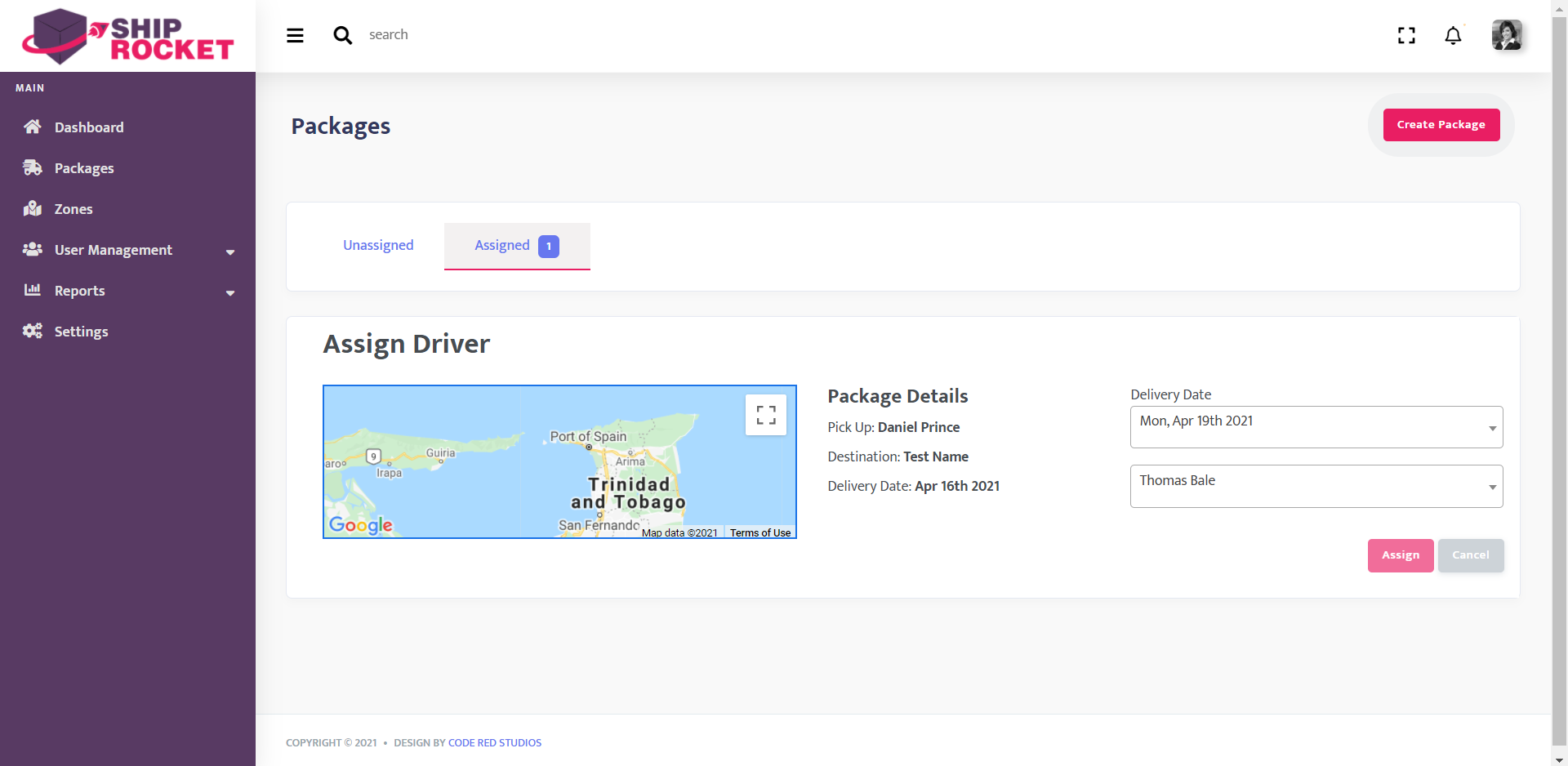Switch to the Unassigned tab
Screen dimensions: 1568x766
[378, 245]
